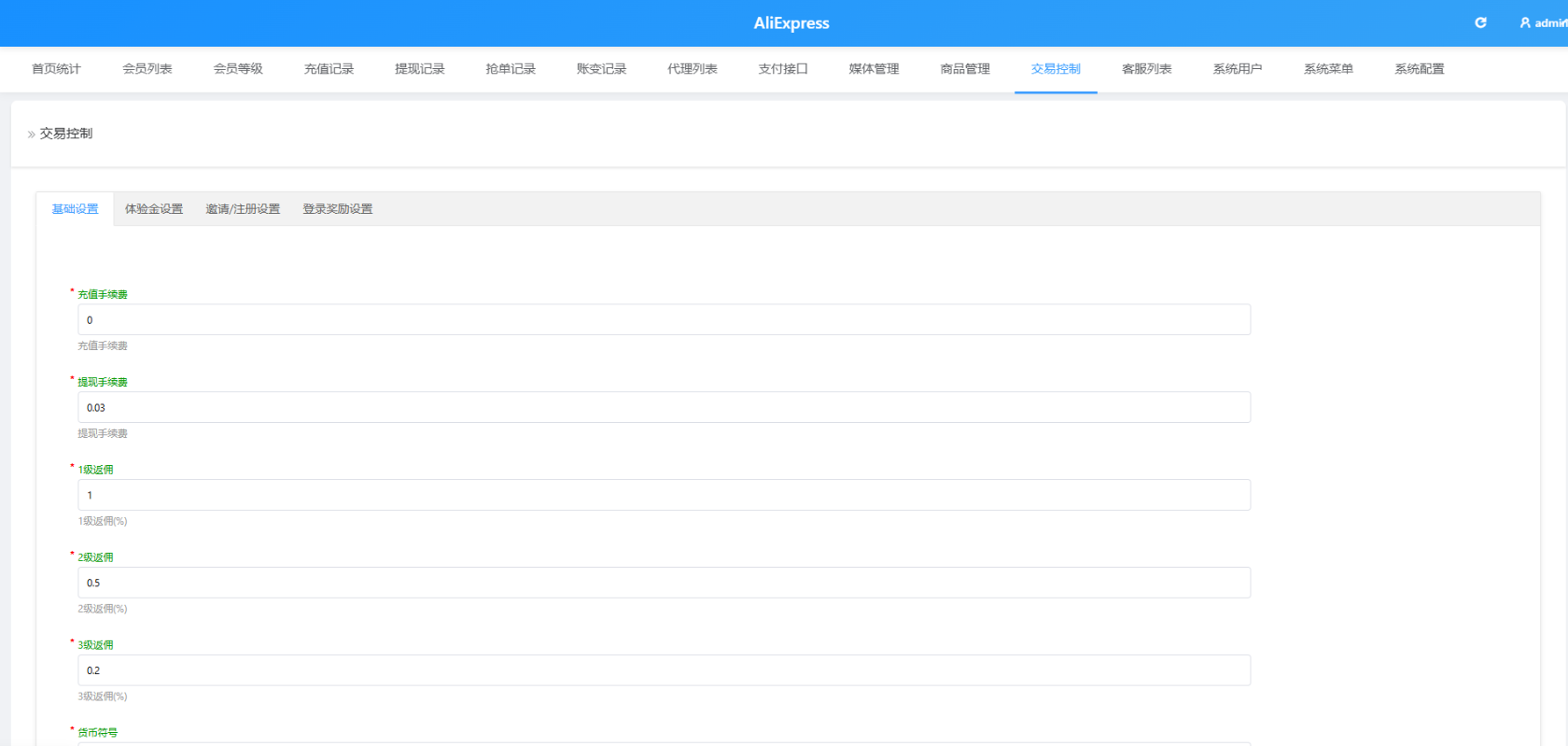Image resolution: width=1568 pixels, height=746 pixels.
Task: Click the refresh icon in the header
Action: [x=1480, y=22]
